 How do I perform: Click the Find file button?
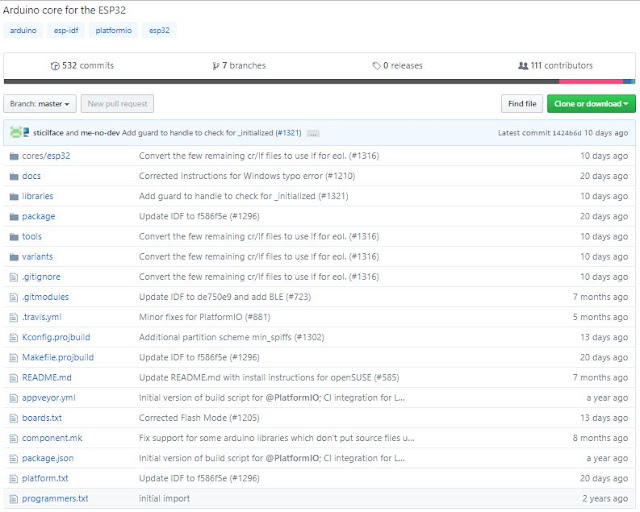coord(522,104)
